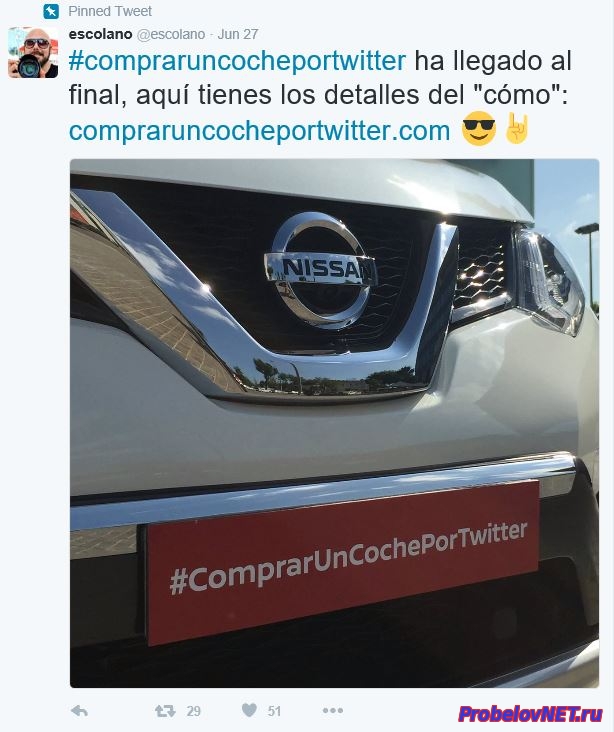The width and height of the screenshot is (614, 732).
Task: Click the escolano display name
Action: tap(100, 34)
